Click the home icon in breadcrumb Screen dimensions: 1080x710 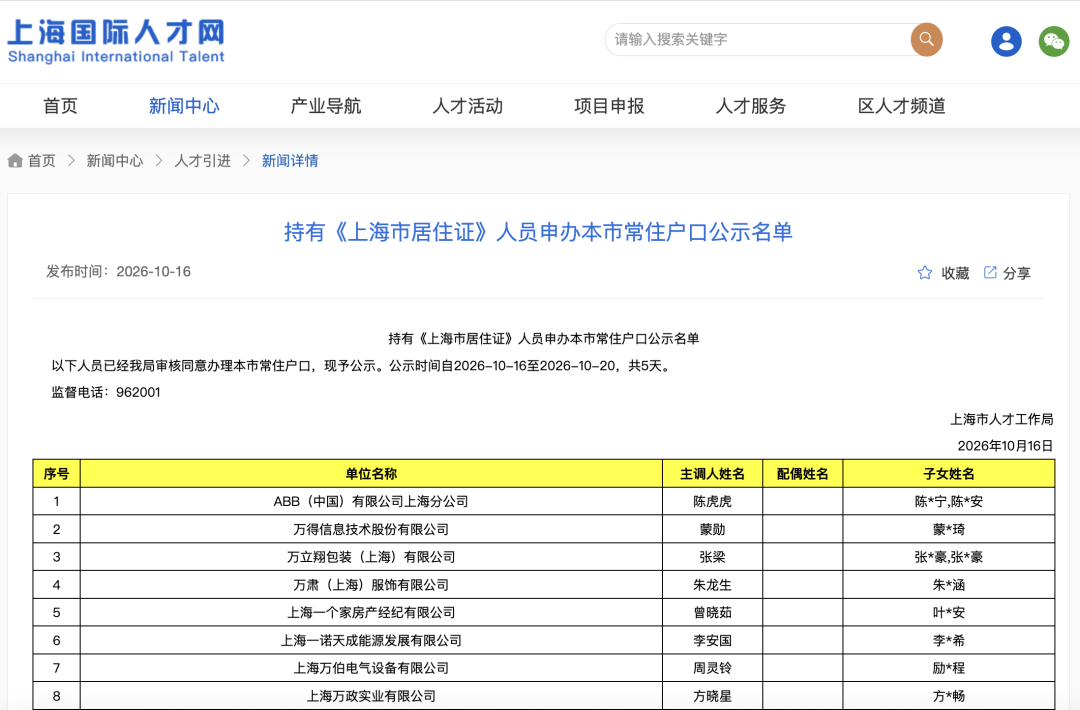point(15,160)
